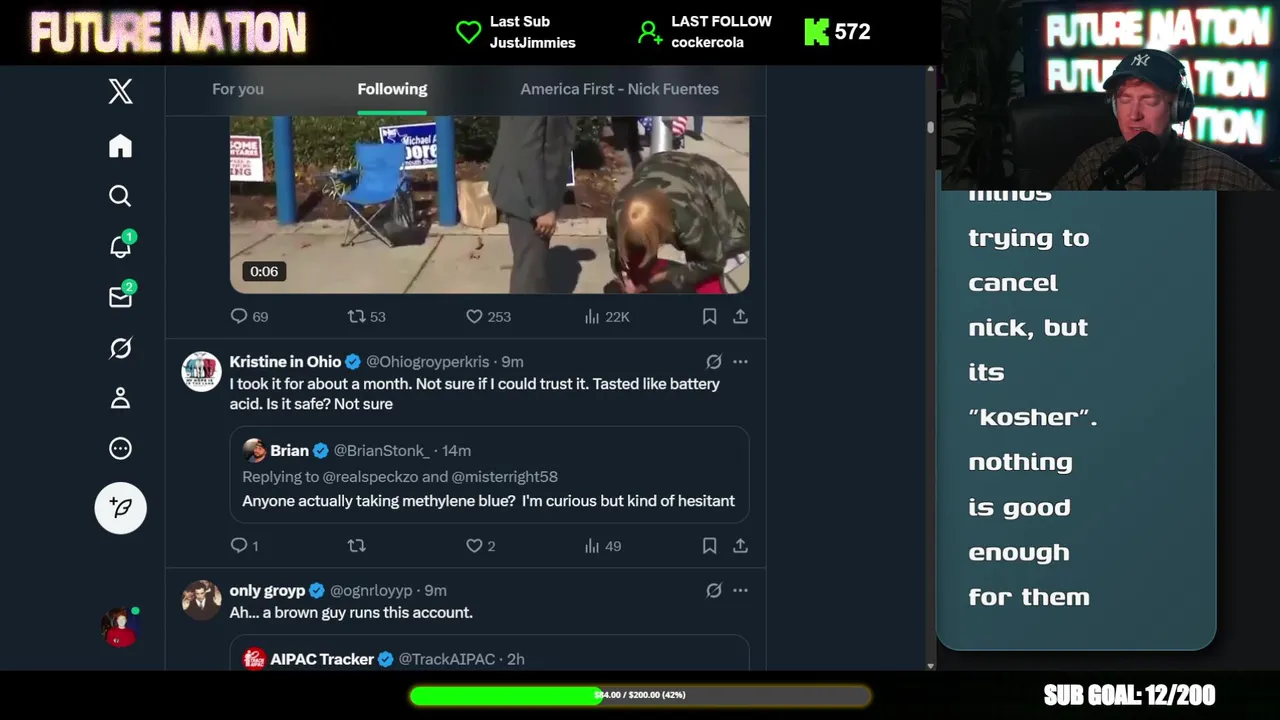Open more options on only groyp post
Screen dimensions: 1280x720
coord(740,591)
